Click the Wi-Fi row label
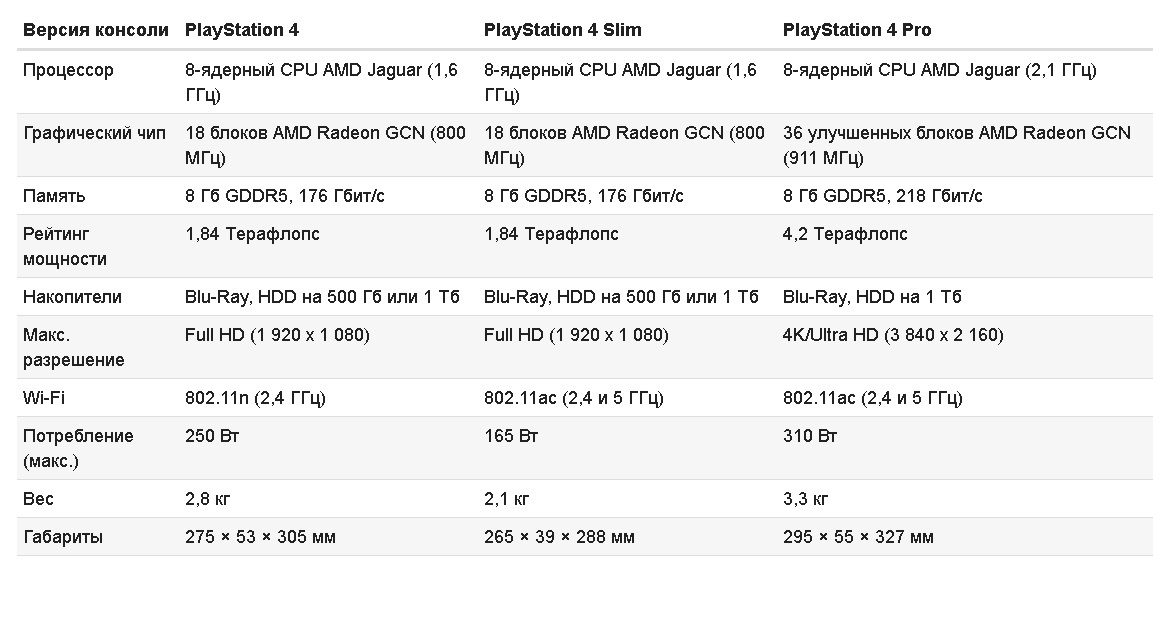Screen dimensions: 1153x617 [x=45, y=398]
